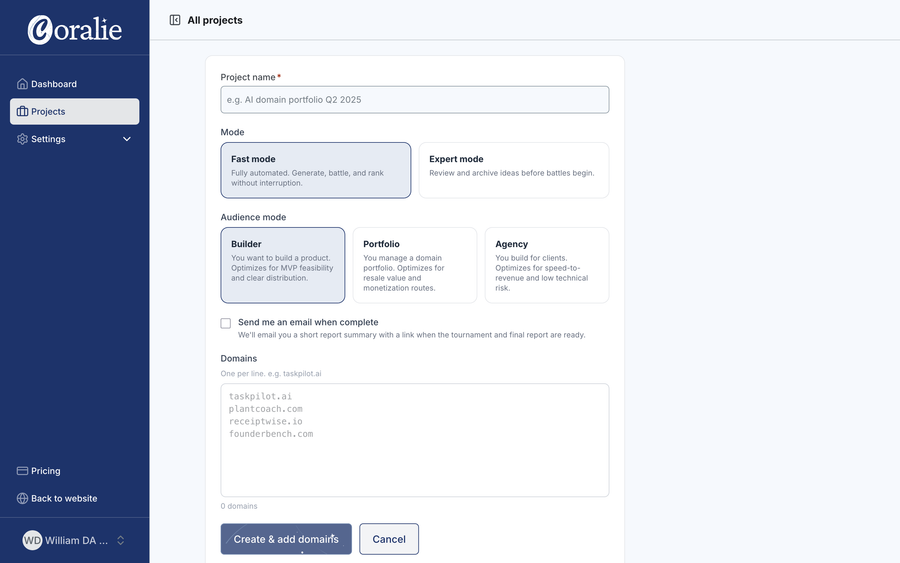Enable Send me an email when complete
Screen dimensions: 900x563
(226, 323)
